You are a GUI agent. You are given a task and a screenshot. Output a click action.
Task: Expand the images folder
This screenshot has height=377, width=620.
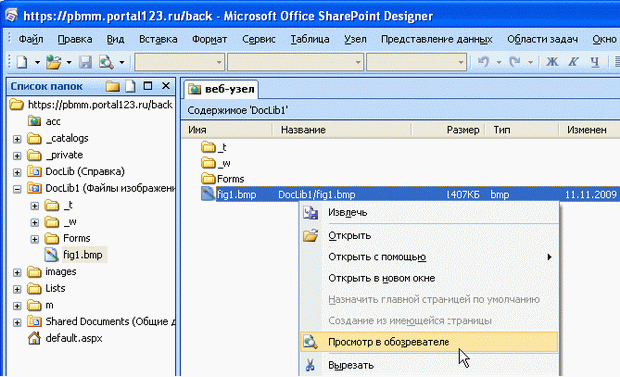coord(17,272)
